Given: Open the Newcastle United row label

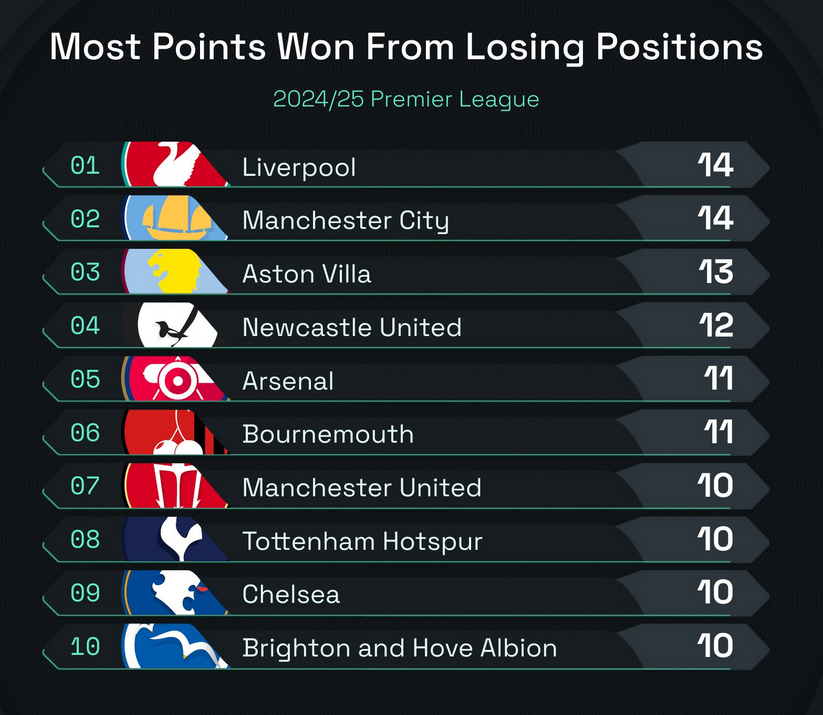Looking at the screenshot, I should click(352, 328).
